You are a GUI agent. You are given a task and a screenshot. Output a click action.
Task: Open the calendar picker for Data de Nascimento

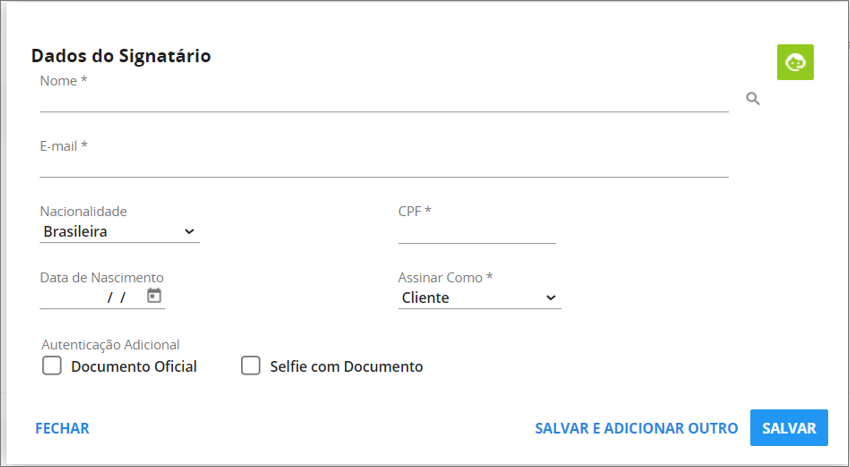coord(154,296)
